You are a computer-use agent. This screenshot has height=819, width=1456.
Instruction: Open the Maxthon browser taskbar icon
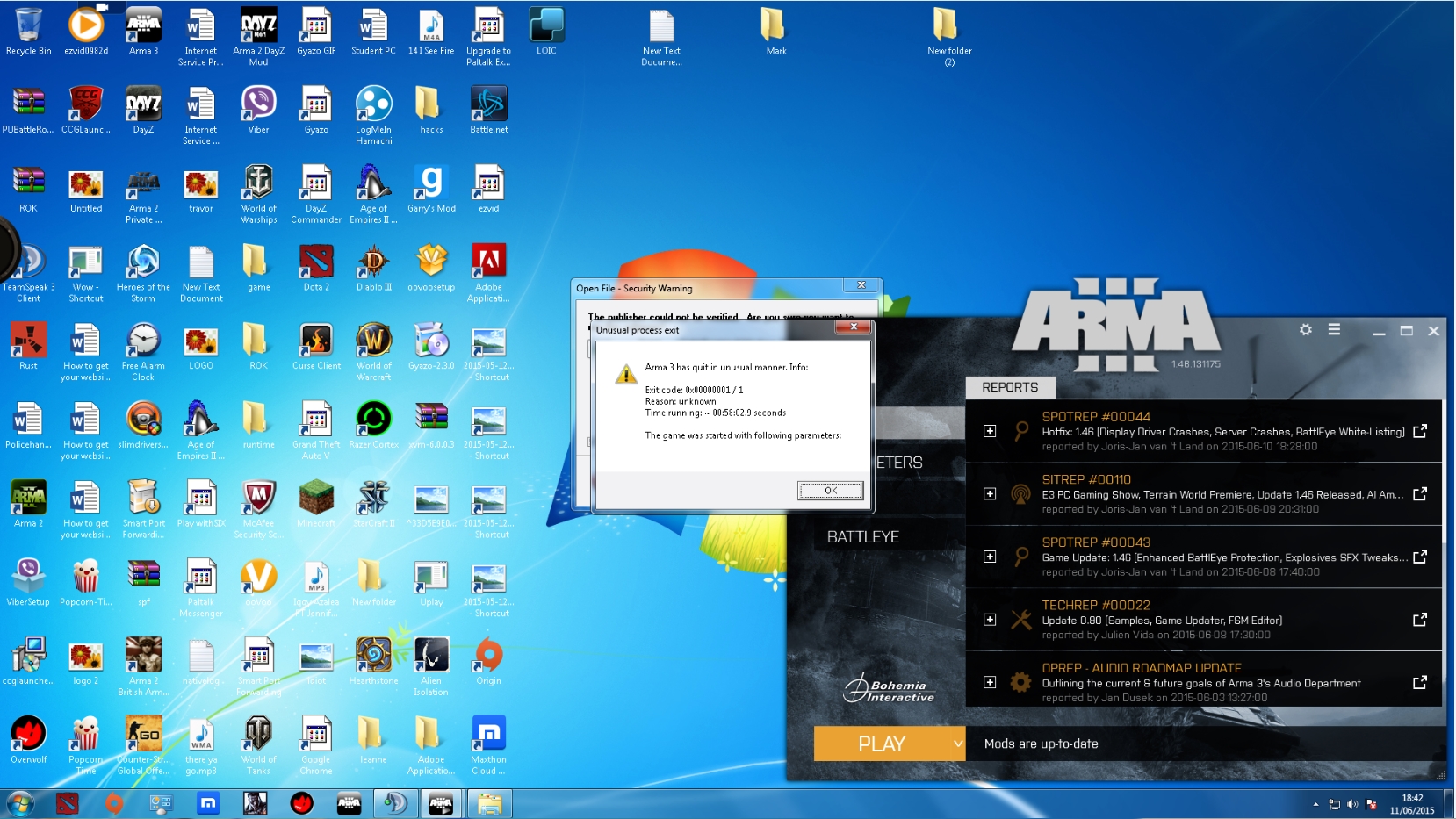(208, 803)
